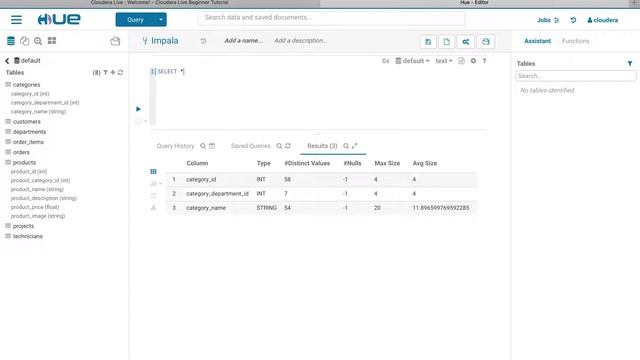This screenshot has width=640, height=360.
Task: Refresh the Saved Queries list
Action: pos(288,146)
